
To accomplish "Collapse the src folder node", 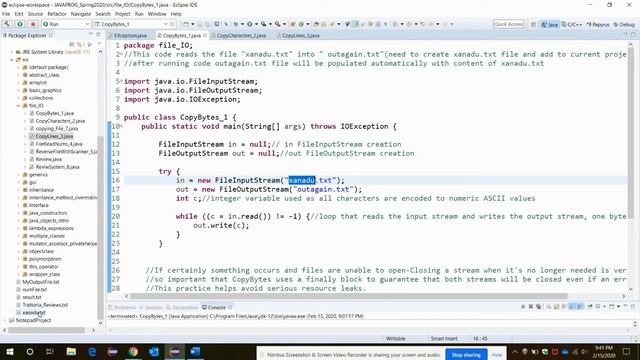I will [12, 60].
